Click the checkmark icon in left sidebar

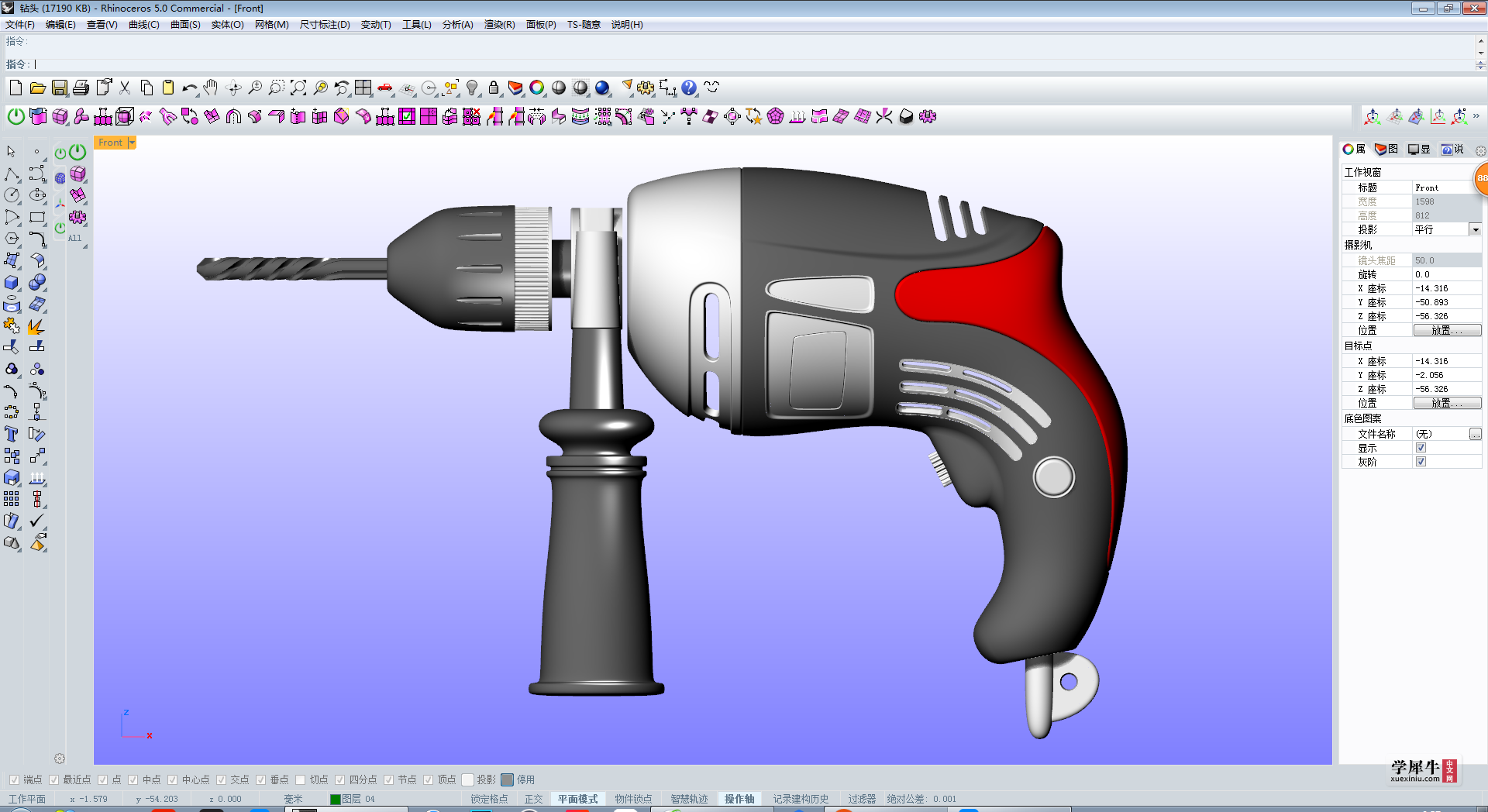coord(36,521)
